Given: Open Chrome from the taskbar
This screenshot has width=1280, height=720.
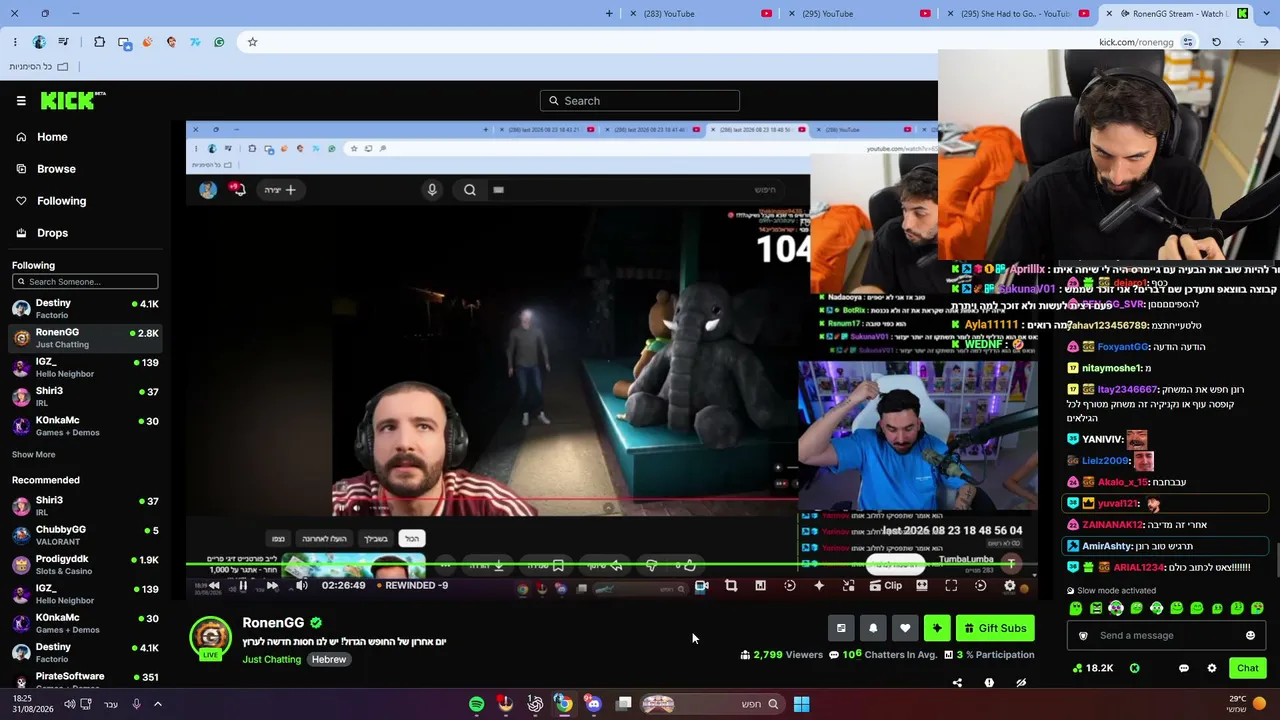Looking at the screenshot, I should click(564, 704).
